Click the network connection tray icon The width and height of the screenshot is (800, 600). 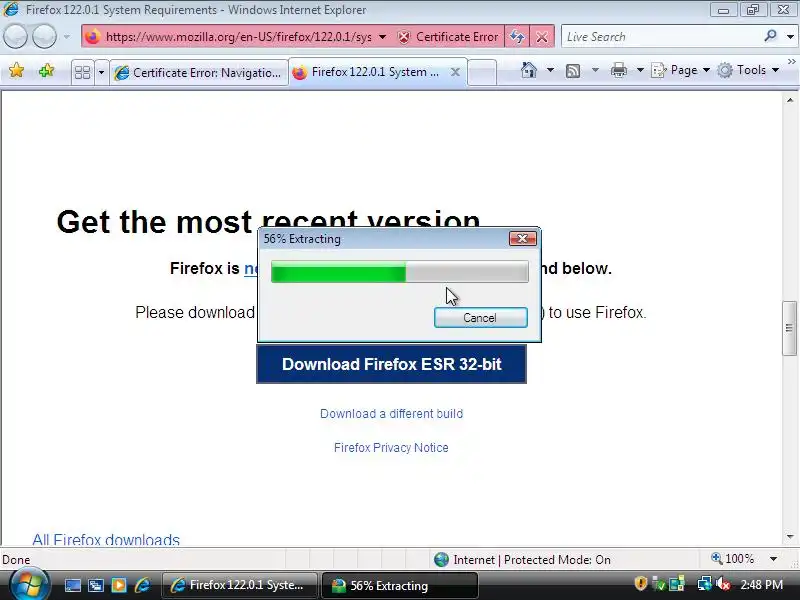pos(704,584)
